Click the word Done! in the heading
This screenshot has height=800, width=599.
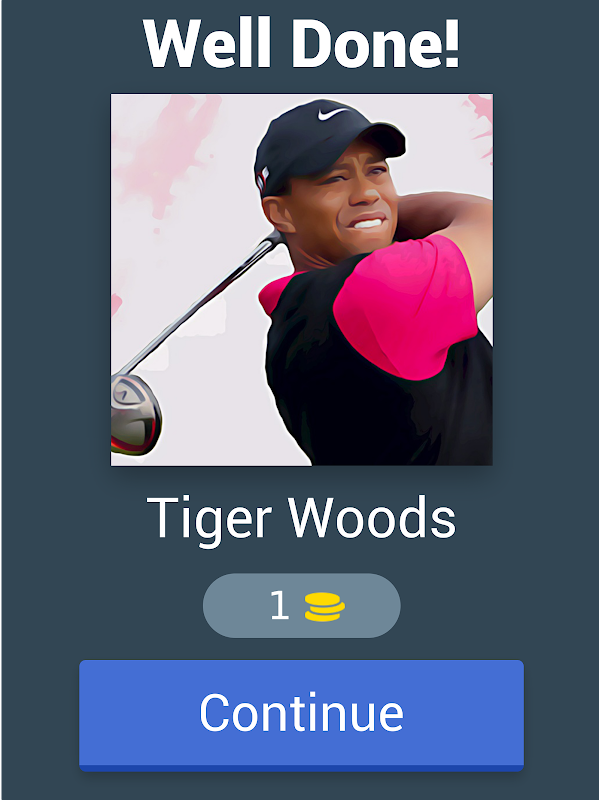tap(376, 43)
